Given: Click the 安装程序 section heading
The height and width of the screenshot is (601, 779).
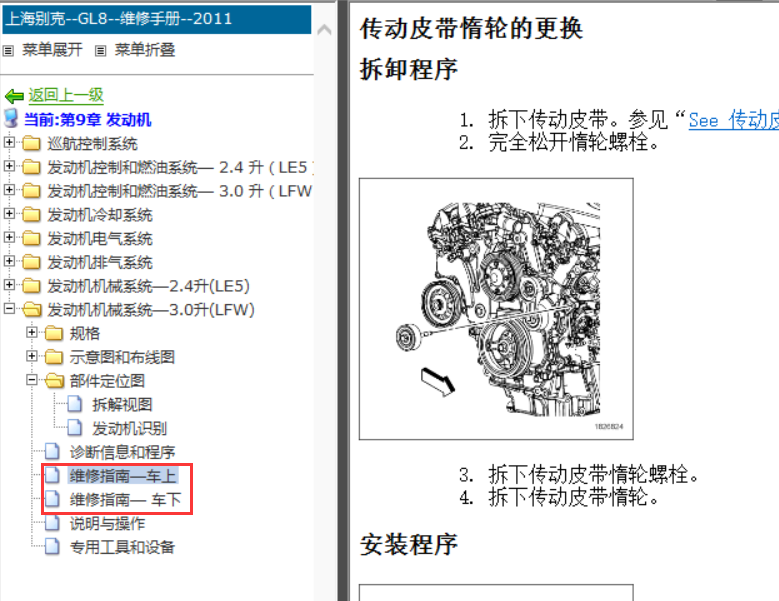Looking at the screenshot, I should click(x=408, y=545).
